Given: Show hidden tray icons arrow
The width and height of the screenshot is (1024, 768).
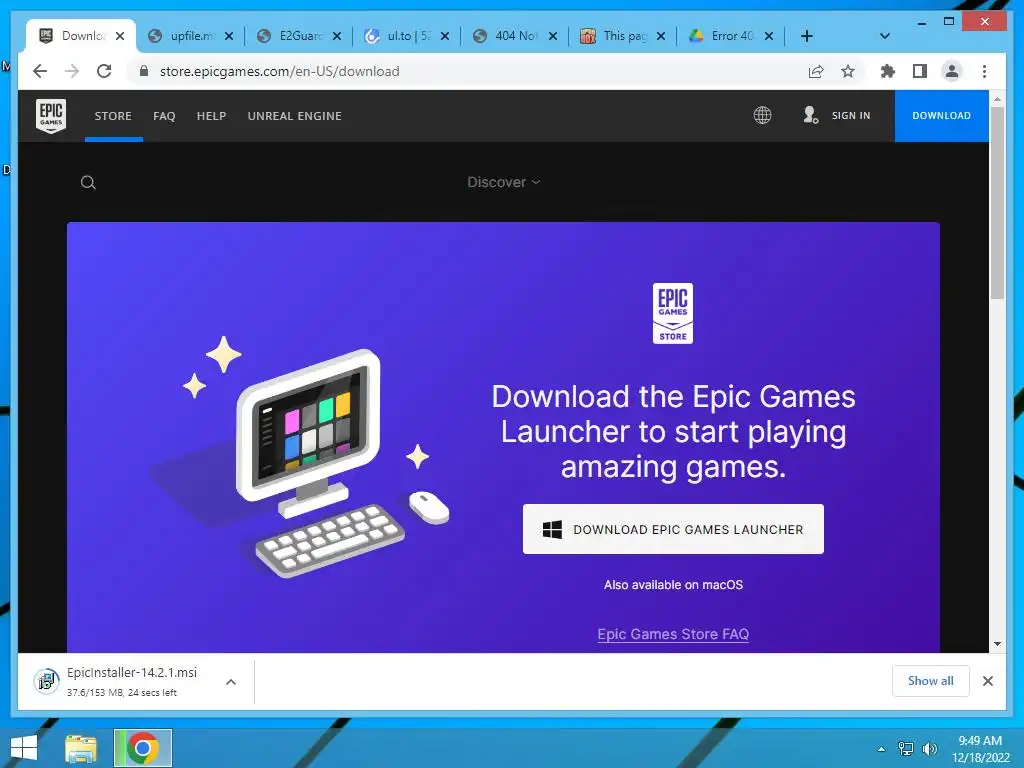Looking at the screenshot, I should coord(882,749).
